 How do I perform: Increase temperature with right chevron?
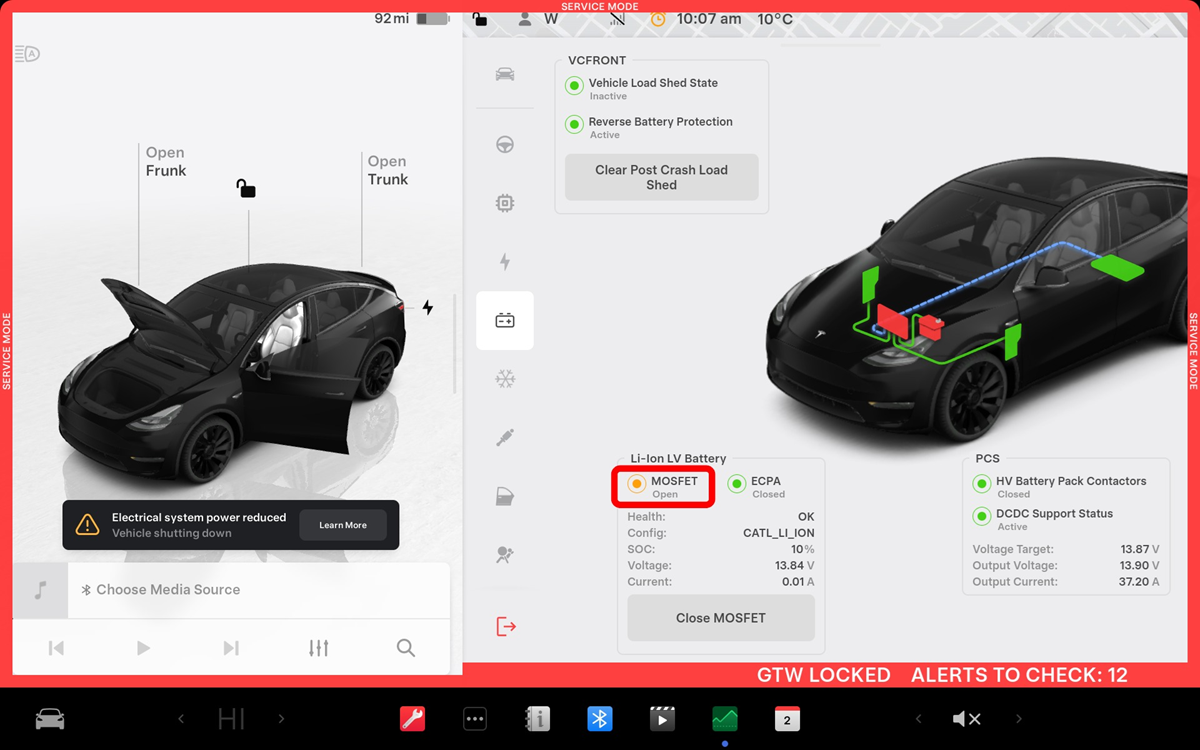281,719
